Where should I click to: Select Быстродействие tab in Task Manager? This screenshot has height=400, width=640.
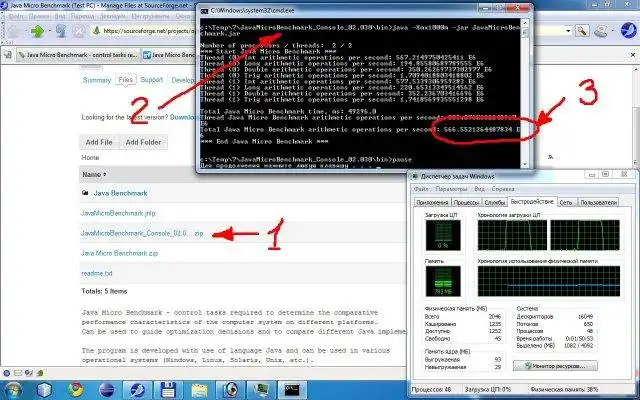pos(532,202)
